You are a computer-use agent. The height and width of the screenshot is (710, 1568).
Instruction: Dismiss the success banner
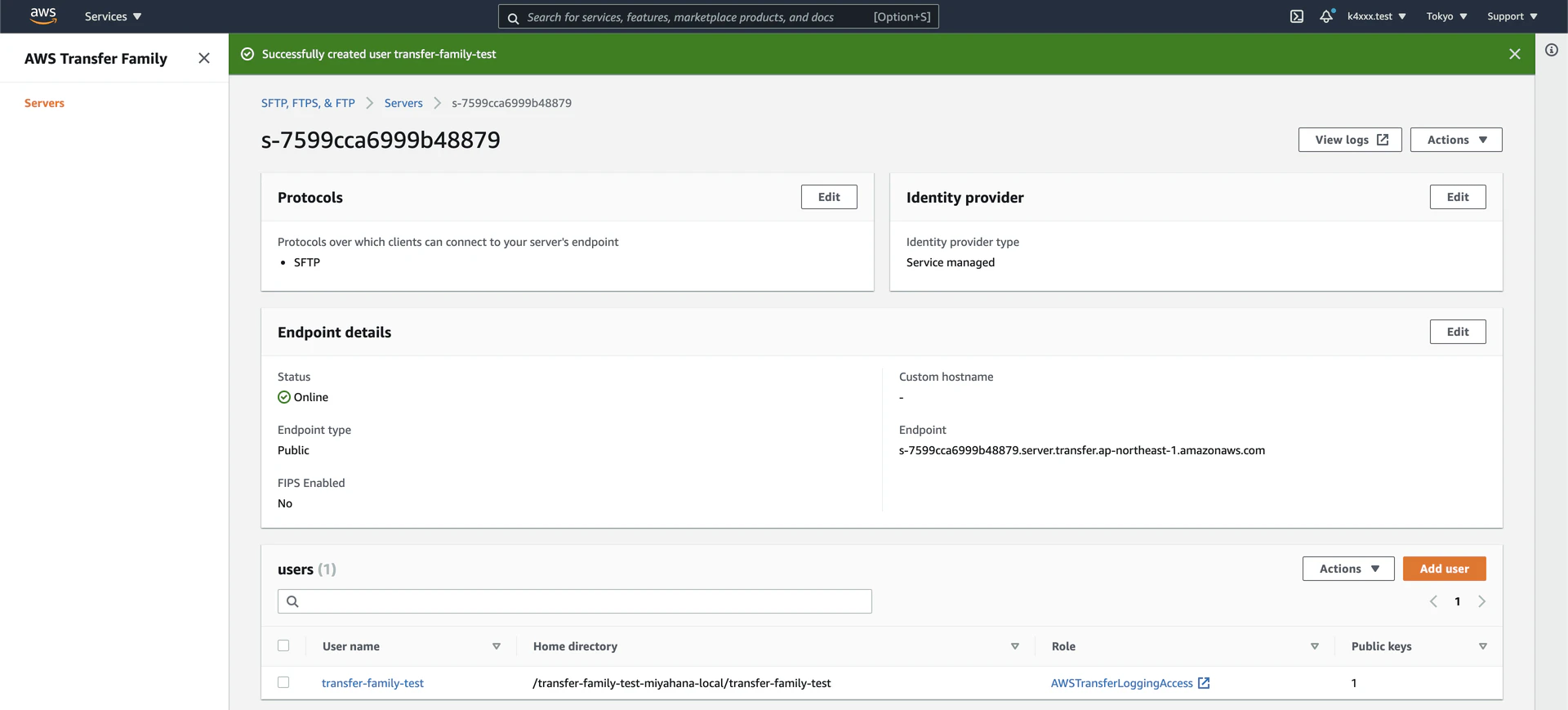1515,54
